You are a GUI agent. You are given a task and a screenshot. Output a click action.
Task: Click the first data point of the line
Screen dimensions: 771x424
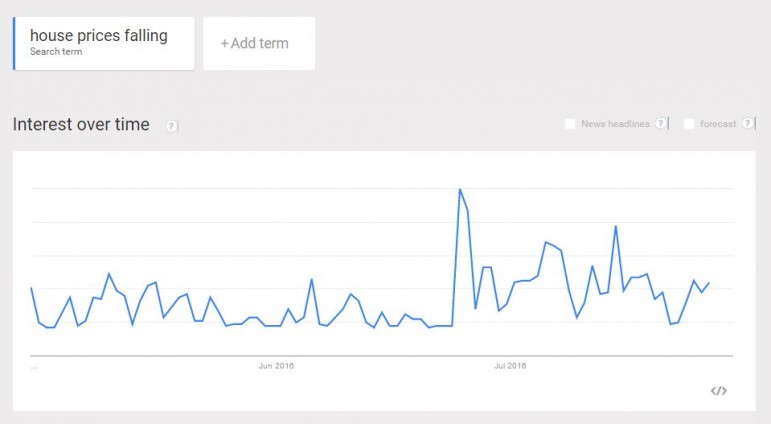(31, 288)
